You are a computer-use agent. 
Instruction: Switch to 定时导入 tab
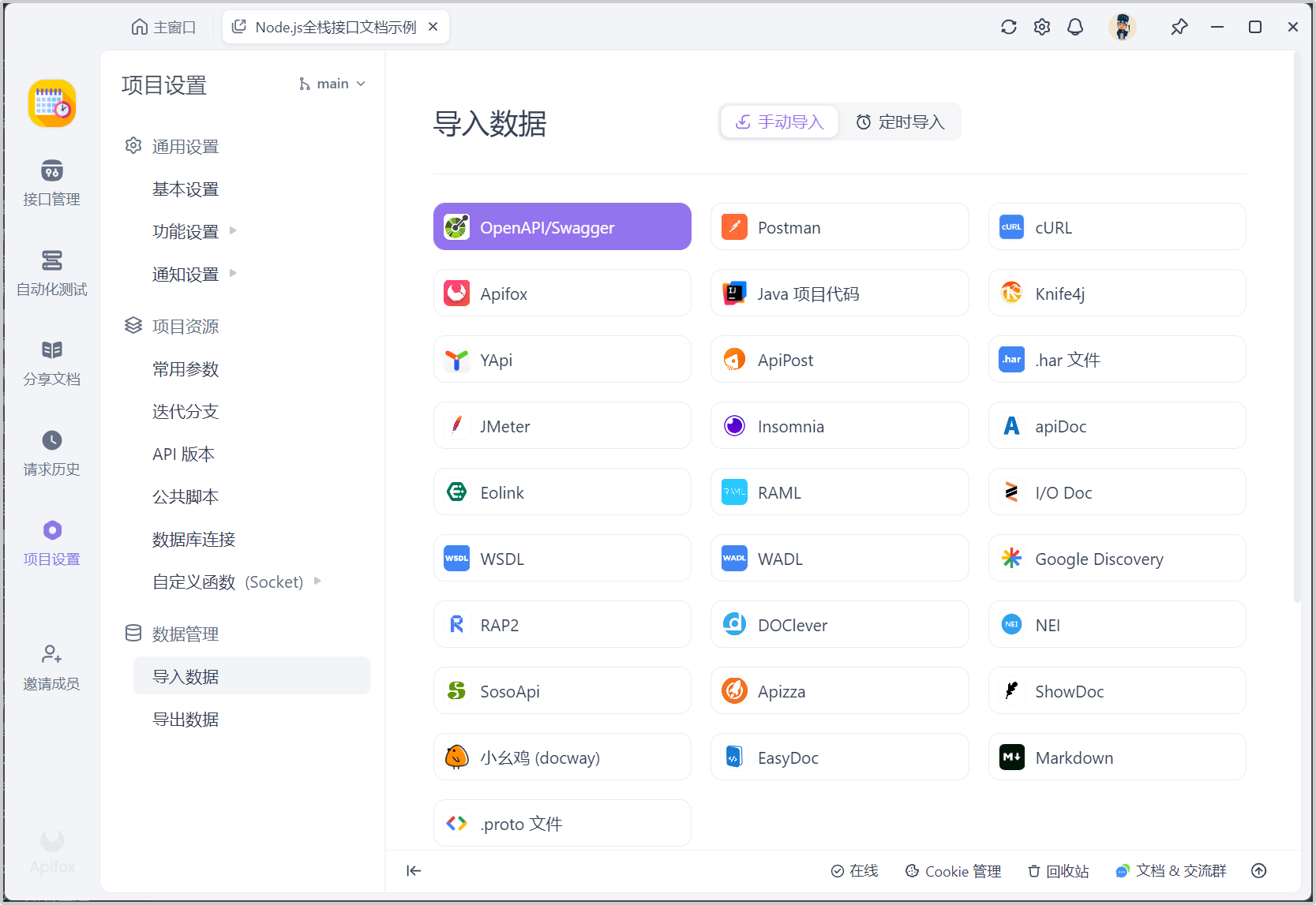[900, 122]
